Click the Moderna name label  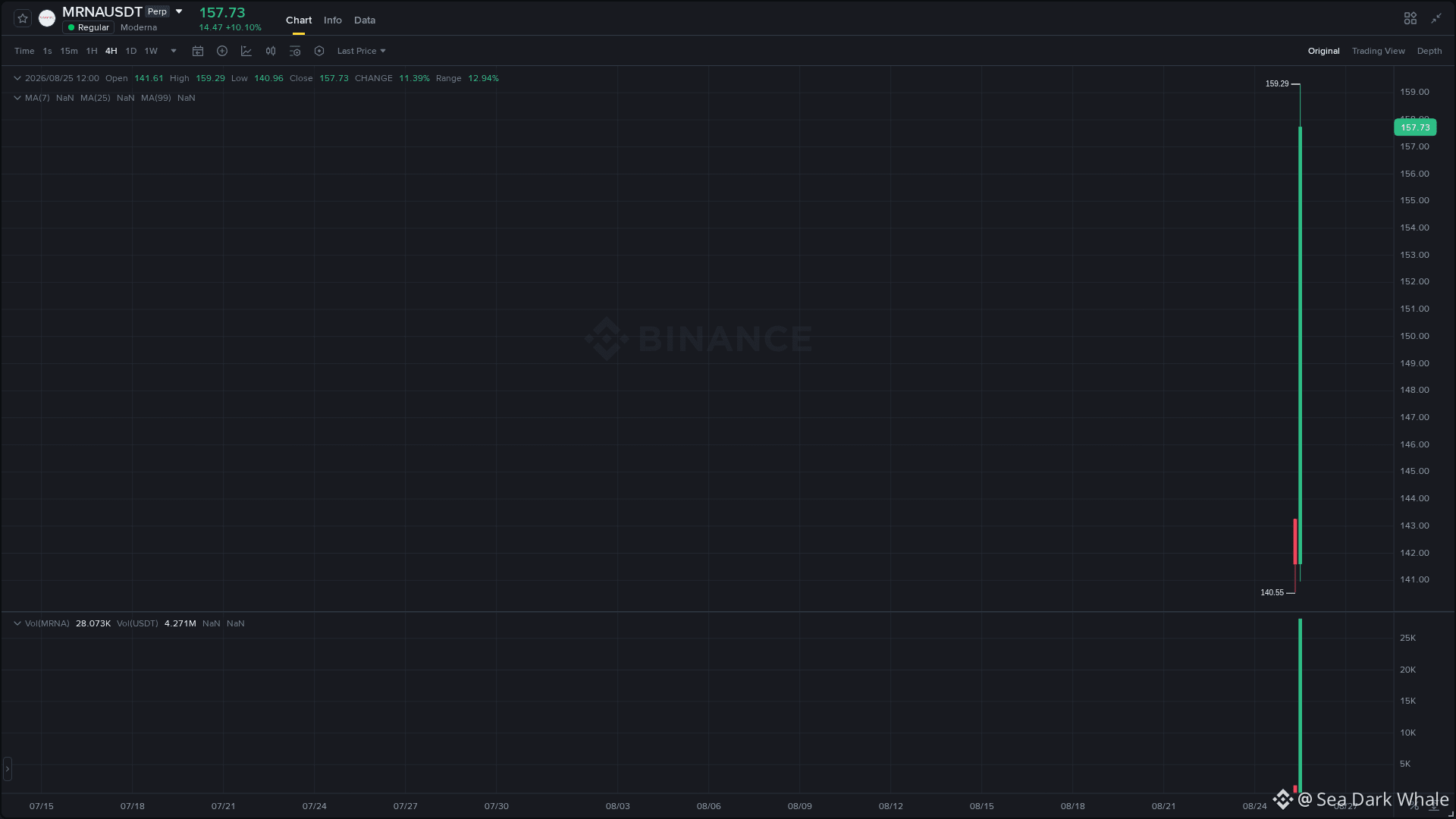click(139, 27)
